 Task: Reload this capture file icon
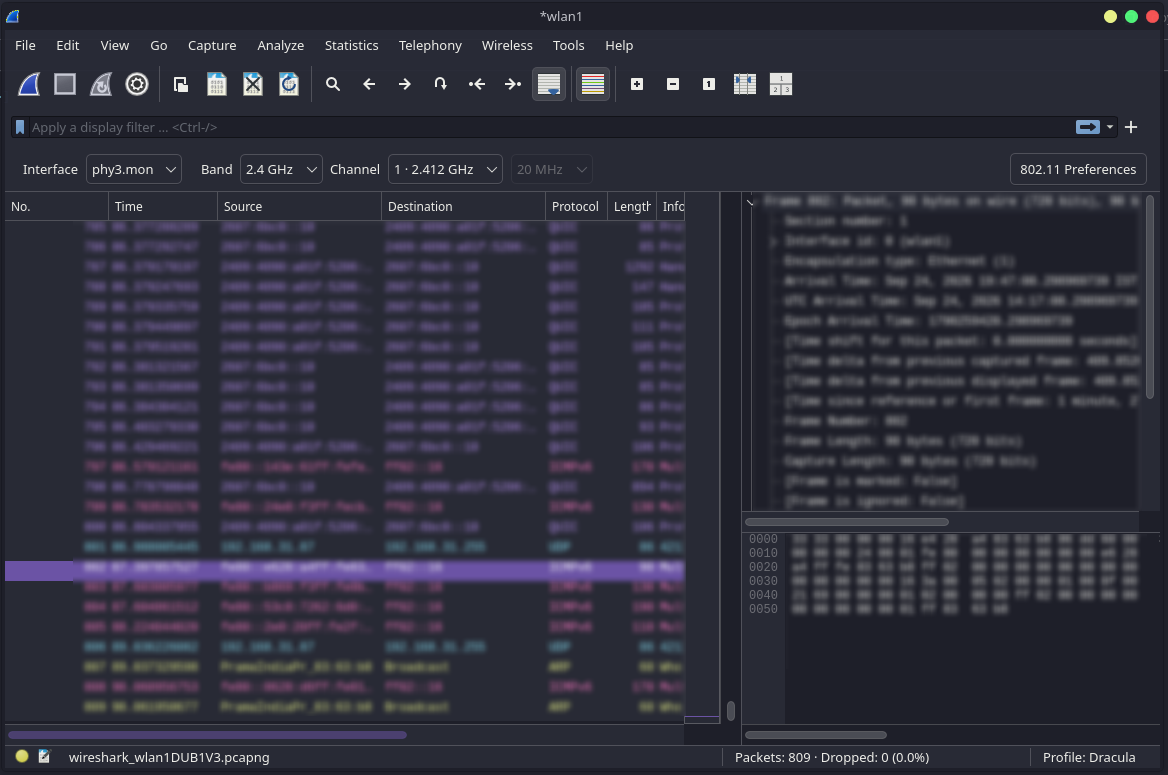click(289, 84)
